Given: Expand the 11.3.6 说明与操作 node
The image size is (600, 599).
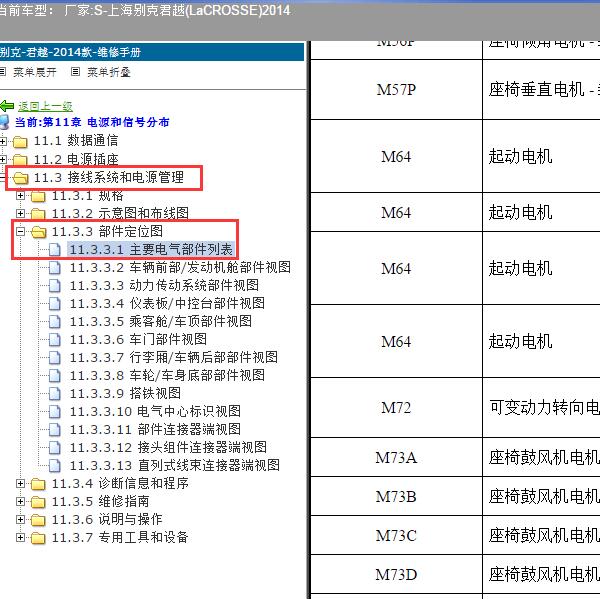Looking at the screenshot, I should 21,519.
